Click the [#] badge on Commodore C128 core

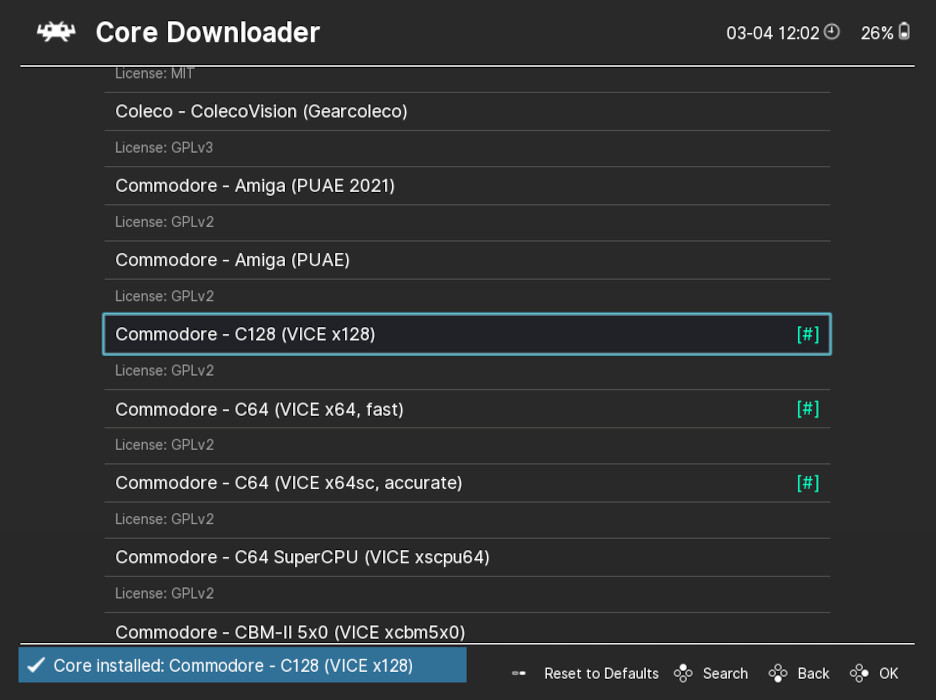click(x=807, y=334)
